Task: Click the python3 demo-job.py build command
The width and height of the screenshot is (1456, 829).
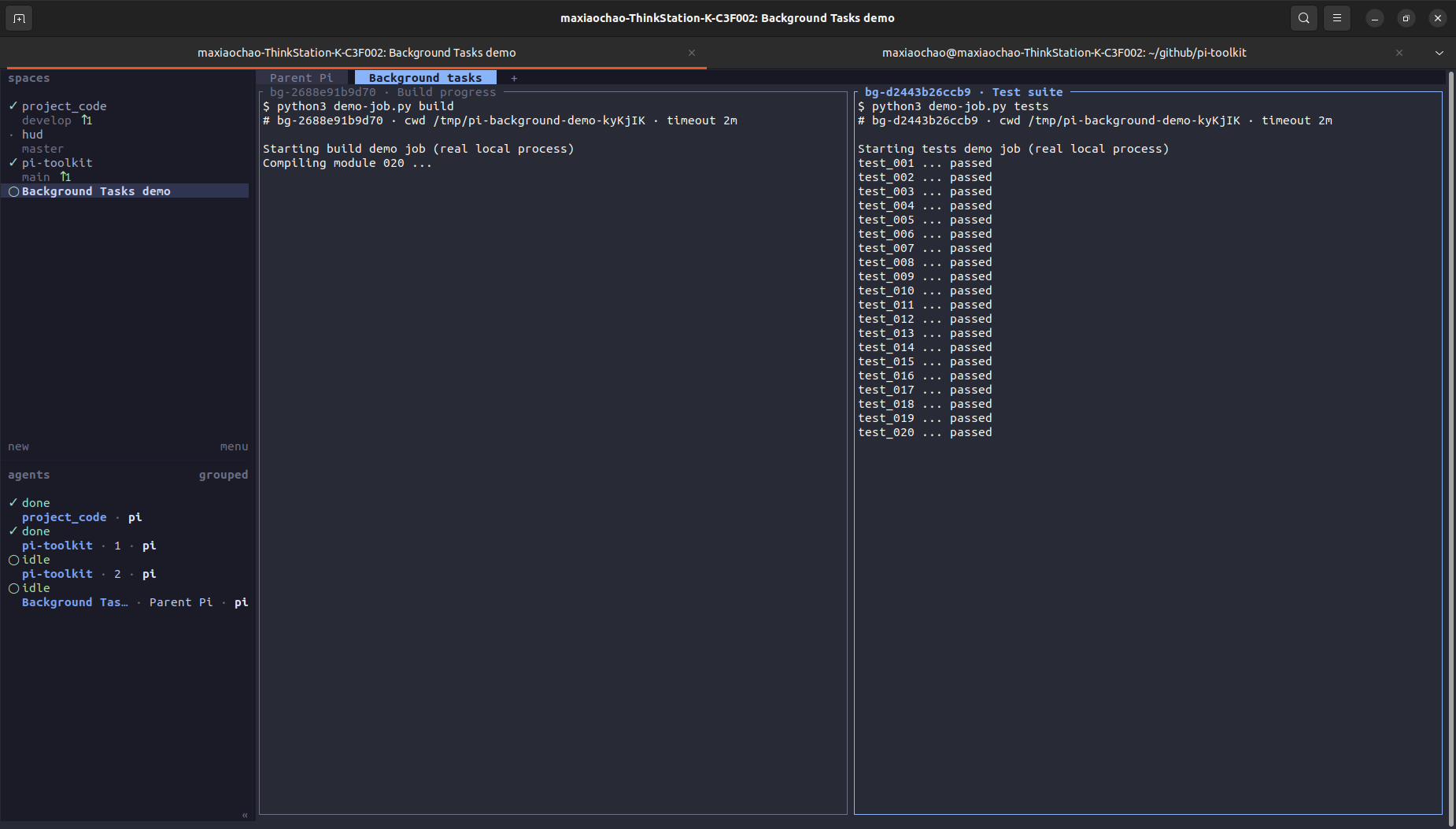Action: click(365, 106)
